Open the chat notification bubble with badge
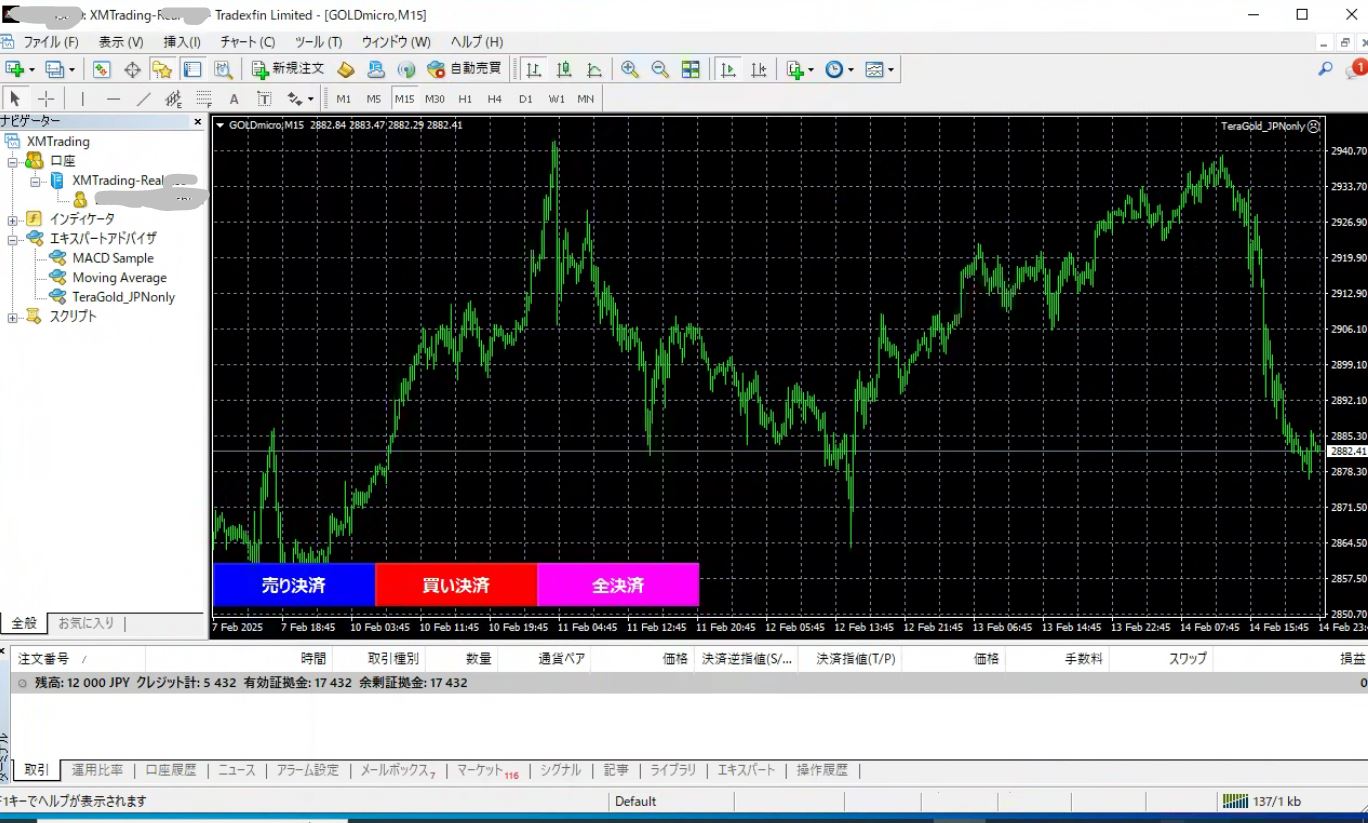The height and width of the screenshot is (823, 1368). click(x=1356, y=68)
